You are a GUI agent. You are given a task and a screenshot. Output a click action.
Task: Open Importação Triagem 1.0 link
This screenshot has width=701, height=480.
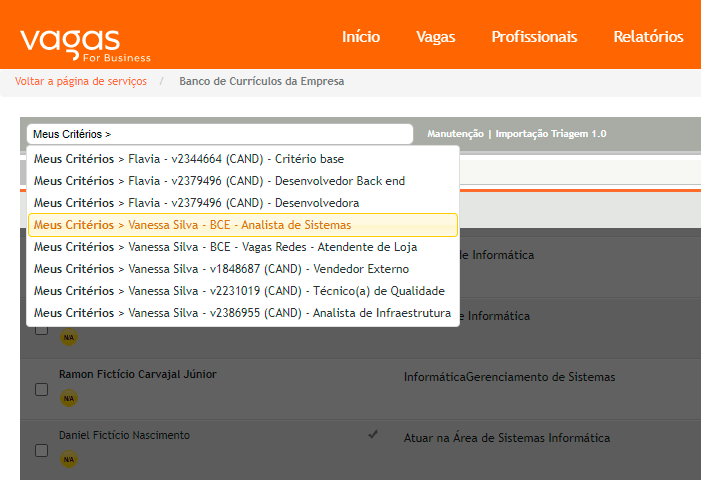point(551,134)
